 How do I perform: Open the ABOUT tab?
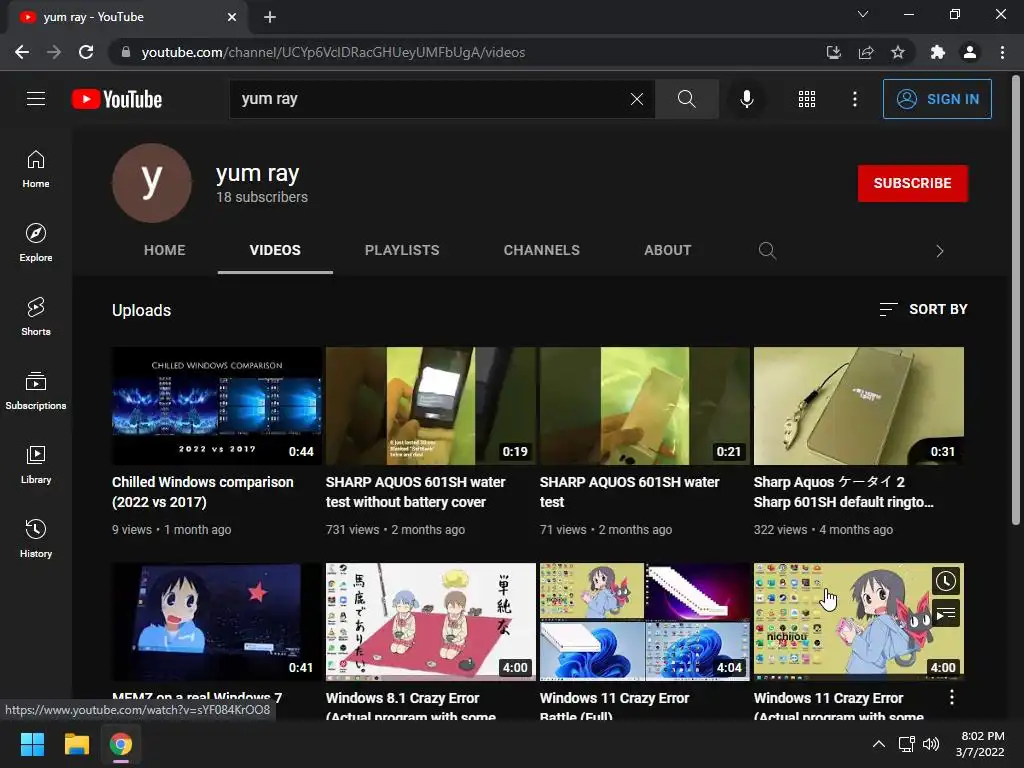[x=667, y=250]
